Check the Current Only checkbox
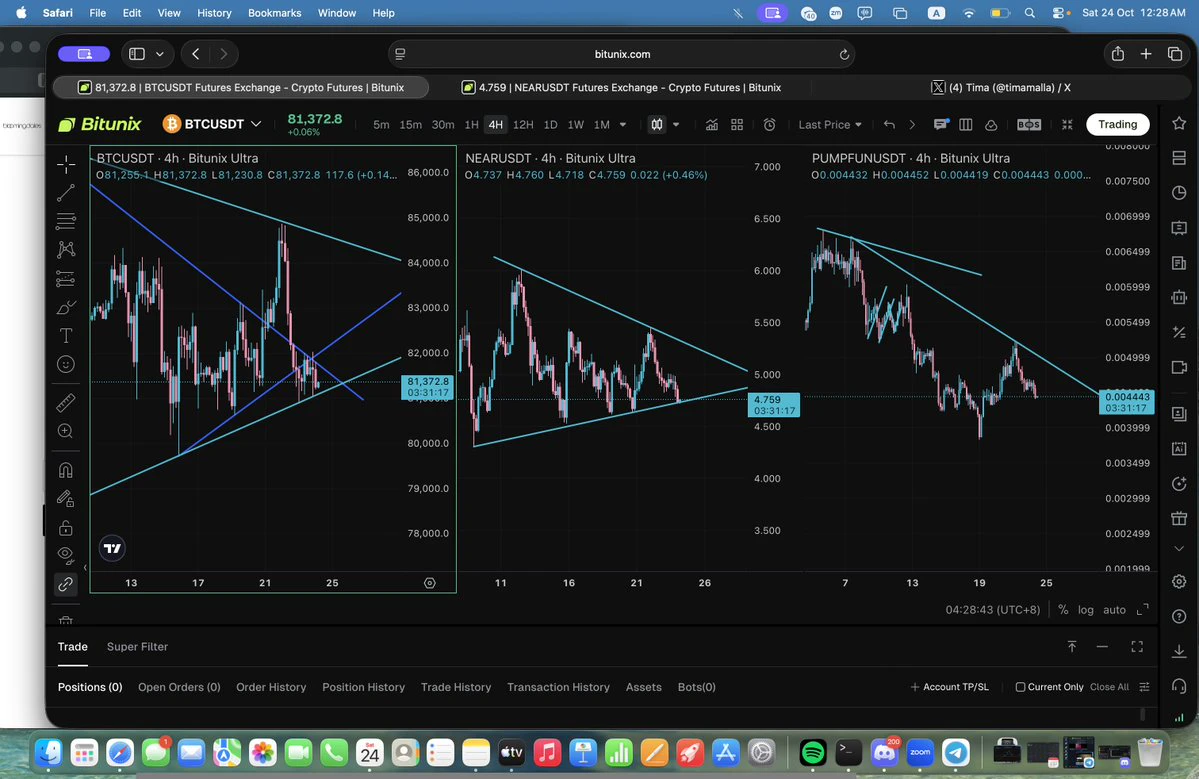Image resolution: width=1199 pixels, height=779 pixels. click(x=1020, y=687)
